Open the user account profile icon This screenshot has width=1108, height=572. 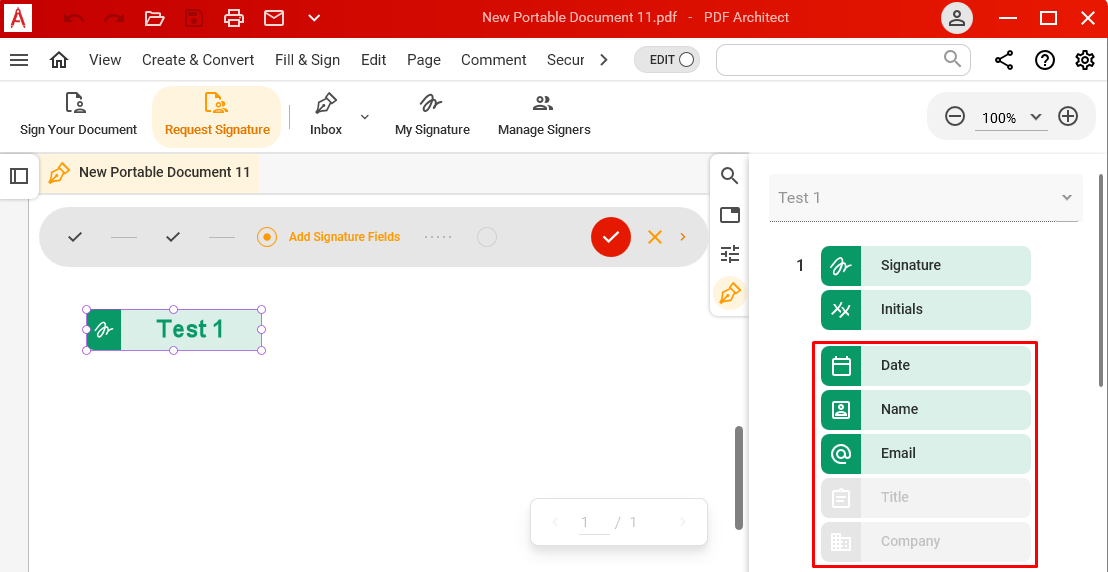957,18
